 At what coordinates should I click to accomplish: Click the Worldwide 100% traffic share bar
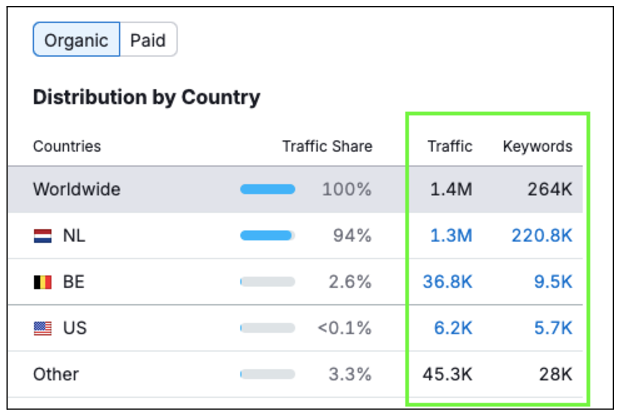(267, 189)
